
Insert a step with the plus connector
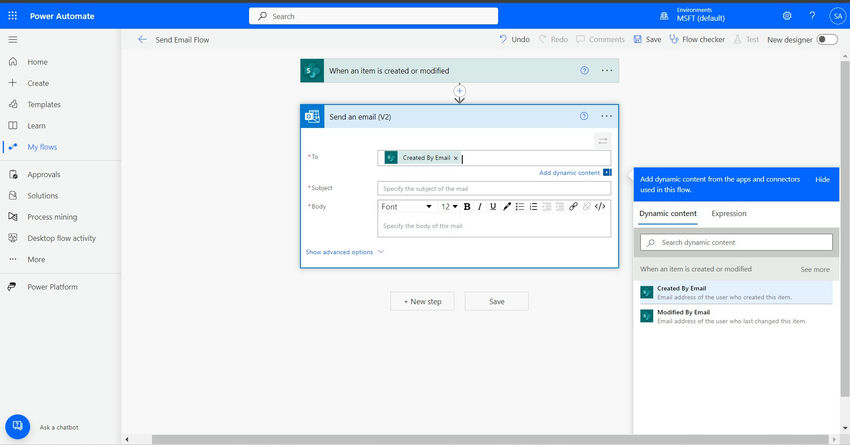point(460,91)
